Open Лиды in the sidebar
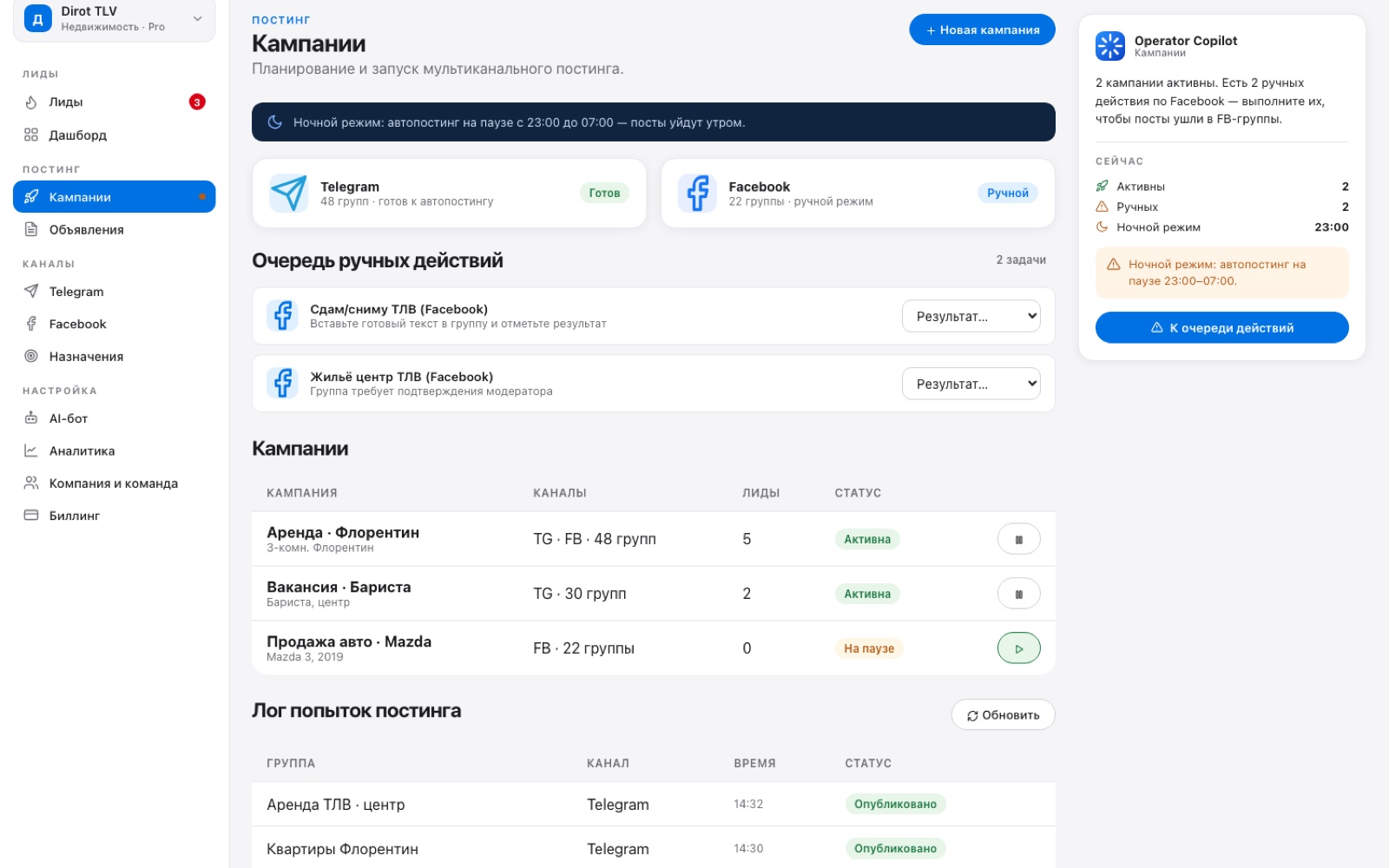This screenshot has height=868, width=1389. click(x=114, y=102)
